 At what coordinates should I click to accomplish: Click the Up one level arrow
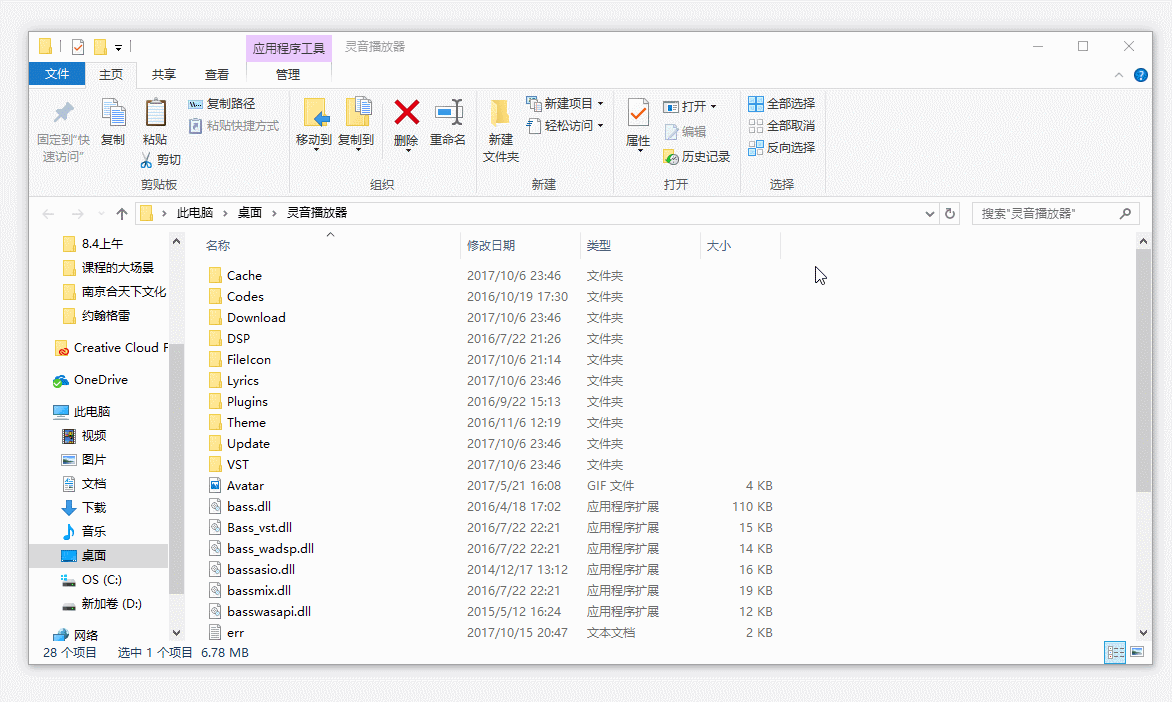click(122, 214)
